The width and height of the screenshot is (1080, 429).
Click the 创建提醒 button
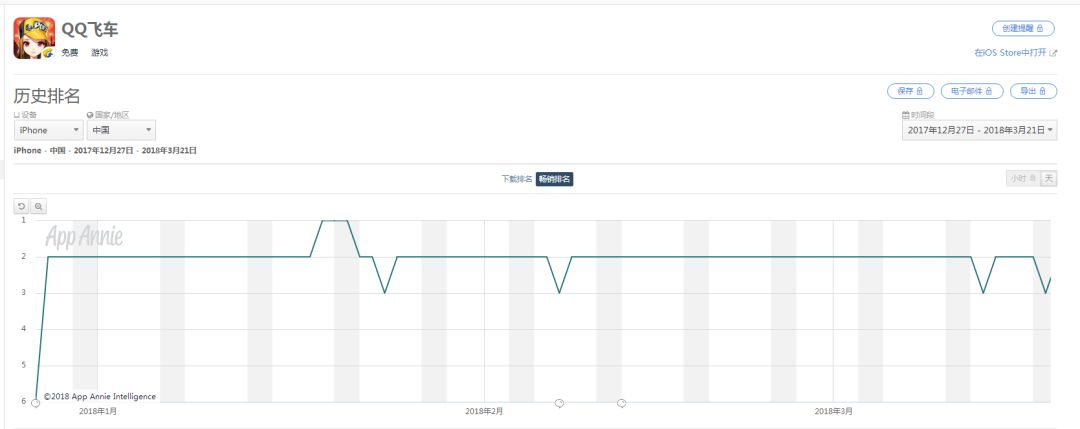1022,28
